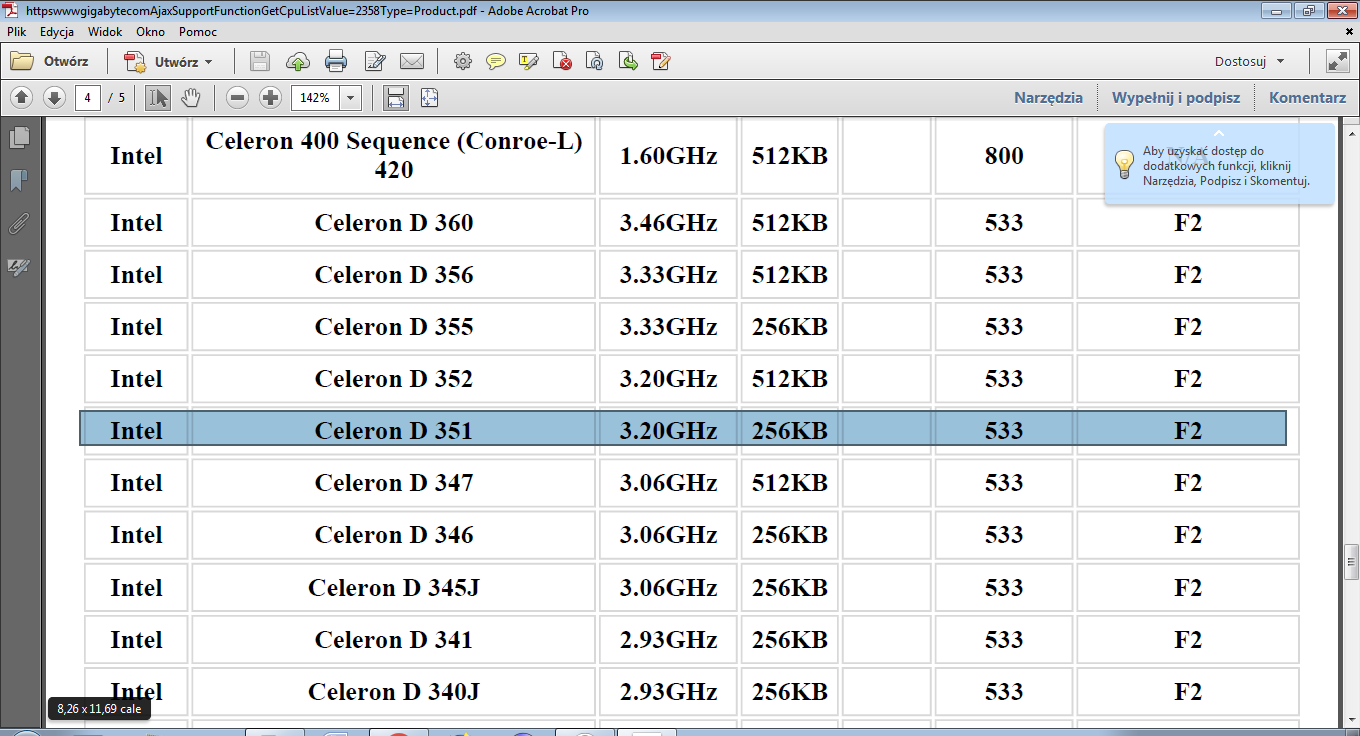Image resolution: width=1360 pixels, height=736 pixels.
Task: Click the '1.60GHz' frequency cell
Action: coord(668,156)
